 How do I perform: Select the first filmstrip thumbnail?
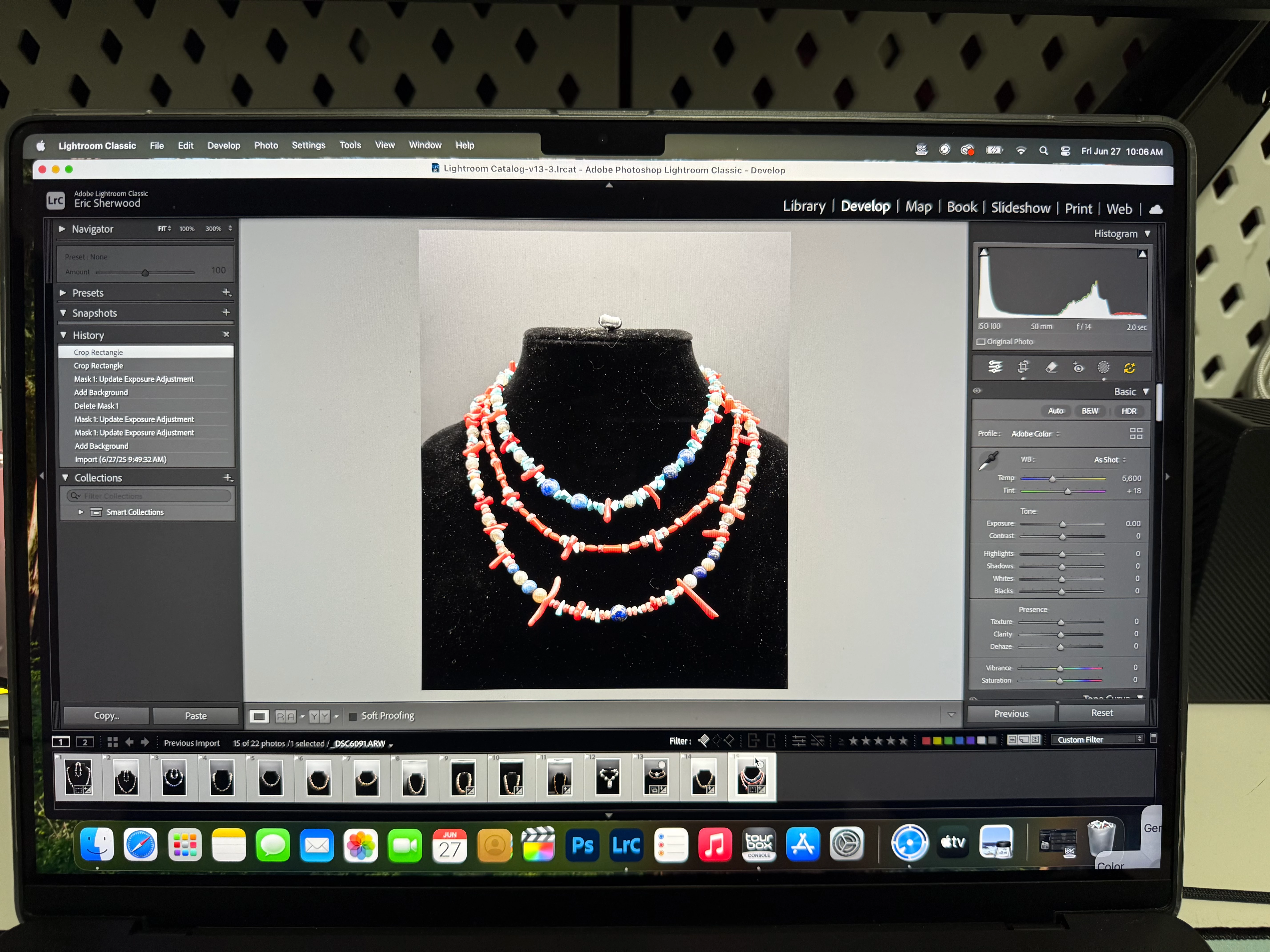pos(79,777)
